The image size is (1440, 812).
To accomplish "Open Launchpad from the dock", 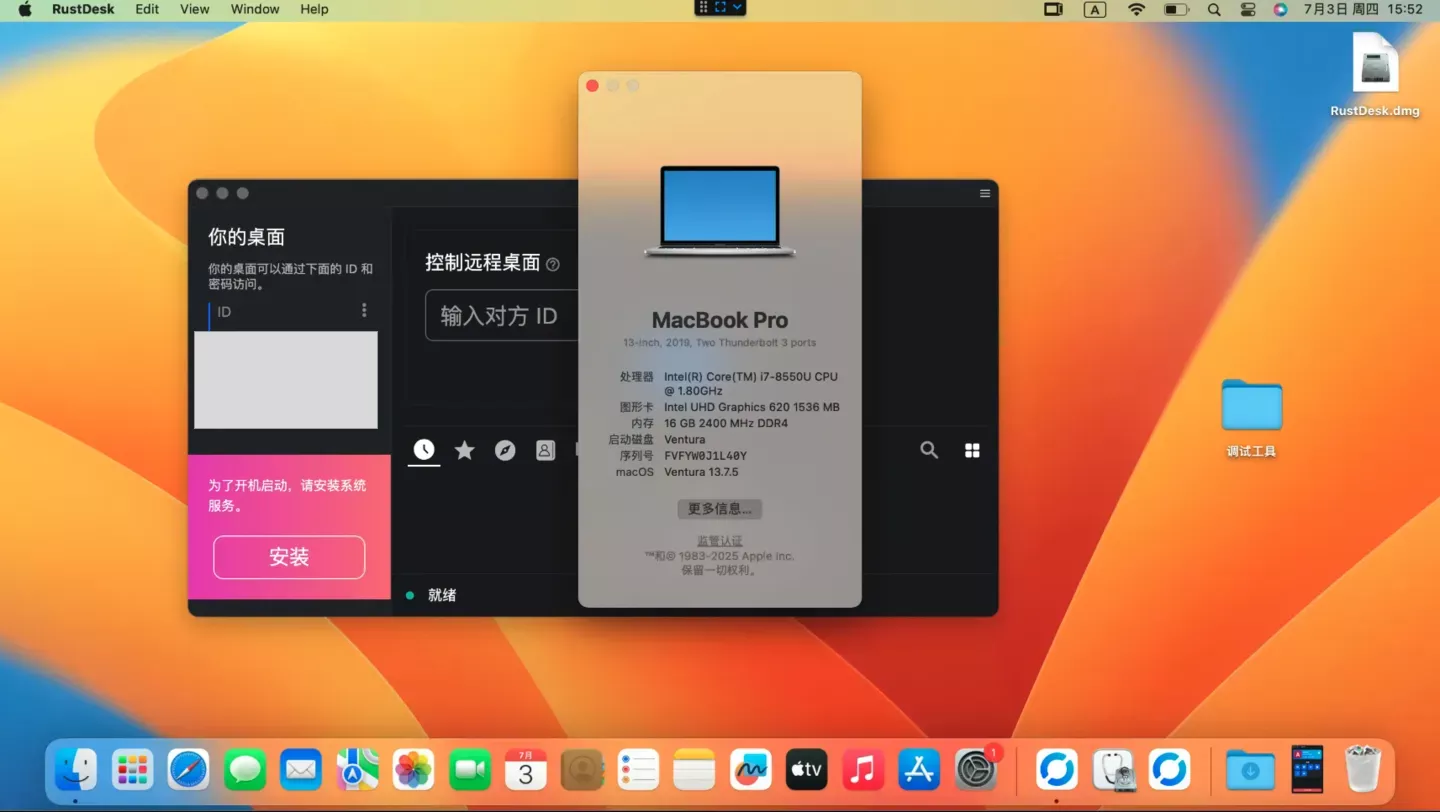I will [x=132, y=769].
